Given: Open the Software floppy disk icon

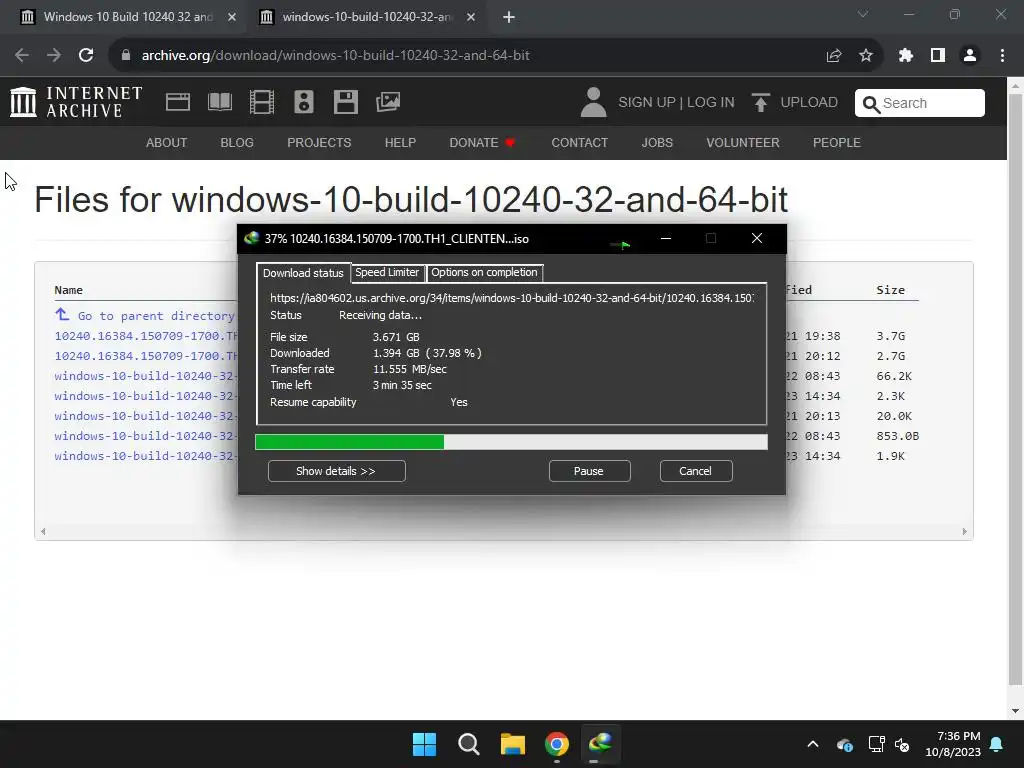Looking at the screenshot, I should pyautogui.click(x=345, y=102).
